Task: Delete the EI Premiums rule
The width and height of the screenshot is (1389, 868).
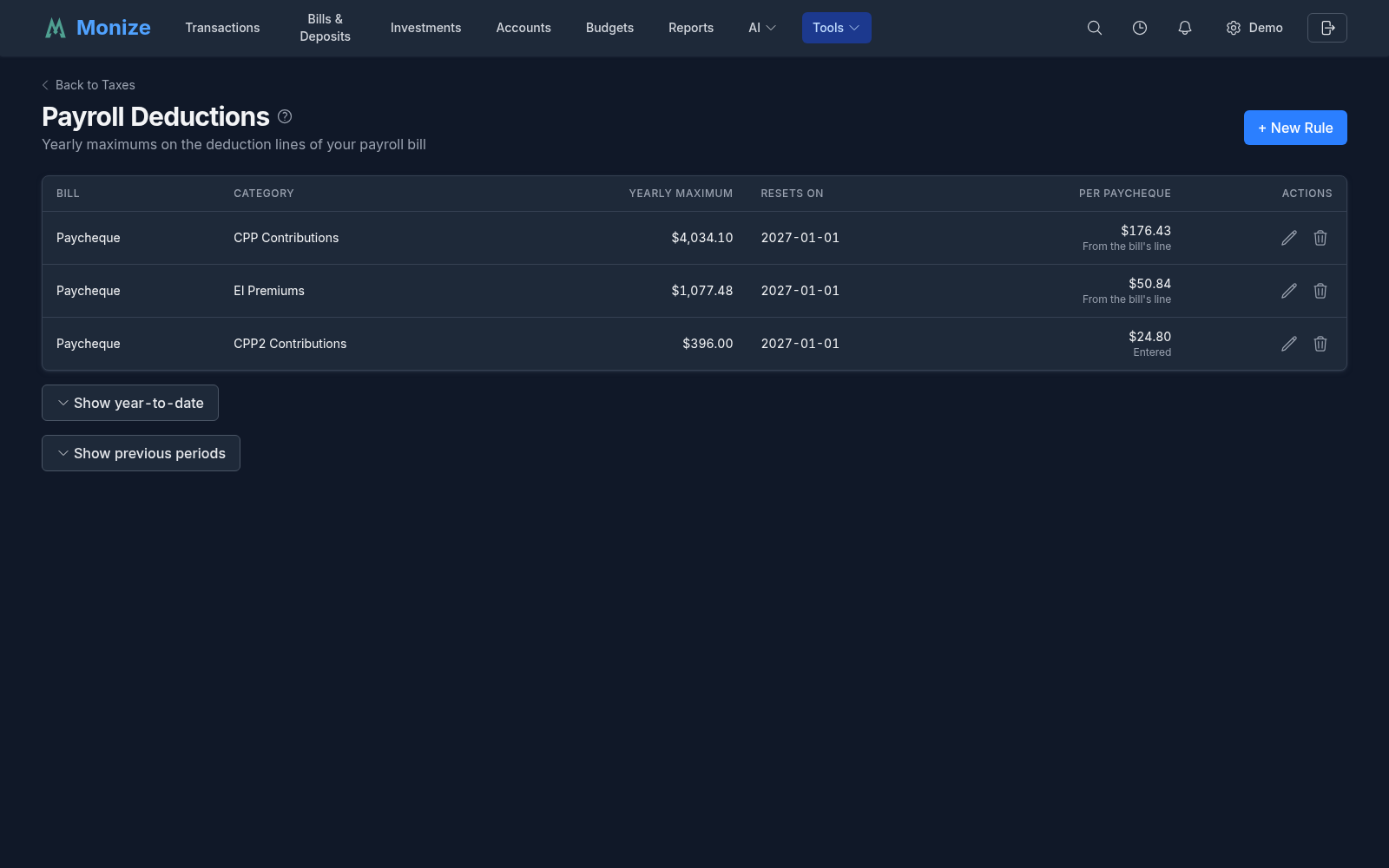Action: [x=1320, y=291]
